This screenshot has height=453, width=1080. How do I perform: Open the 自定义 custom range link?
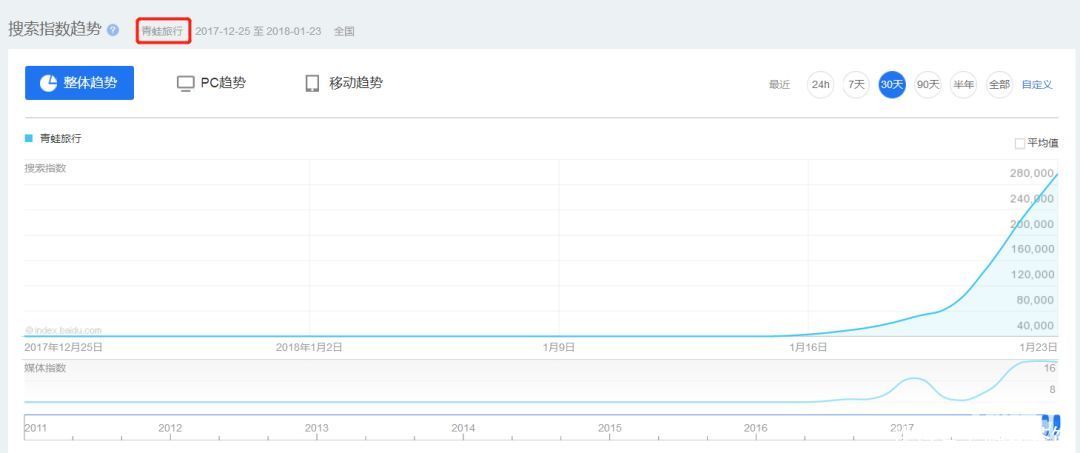(x=1037, y=85)
